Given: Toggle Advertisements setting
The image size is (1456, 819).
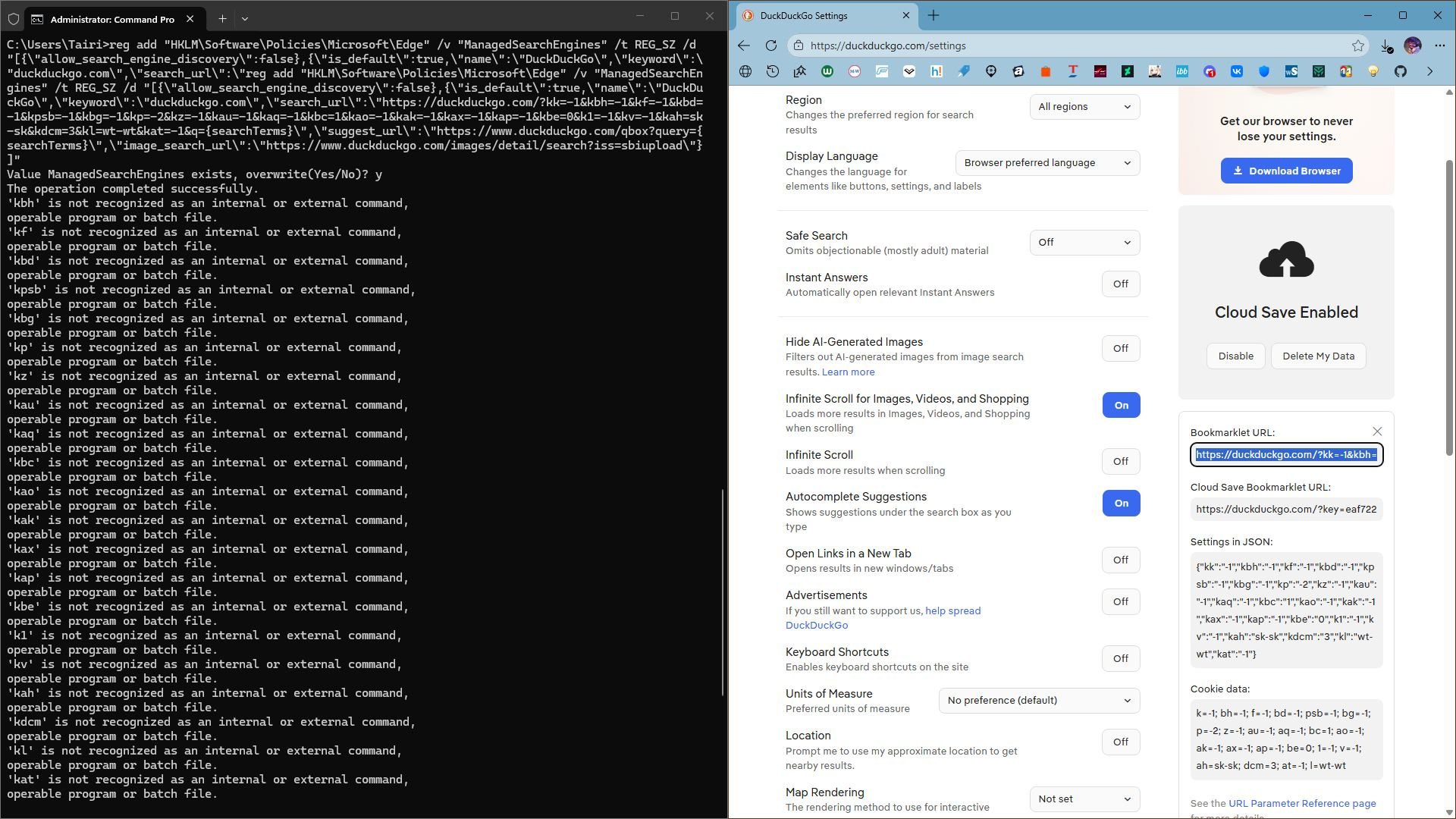Looking at the screenshot, I should (1121, 602).
